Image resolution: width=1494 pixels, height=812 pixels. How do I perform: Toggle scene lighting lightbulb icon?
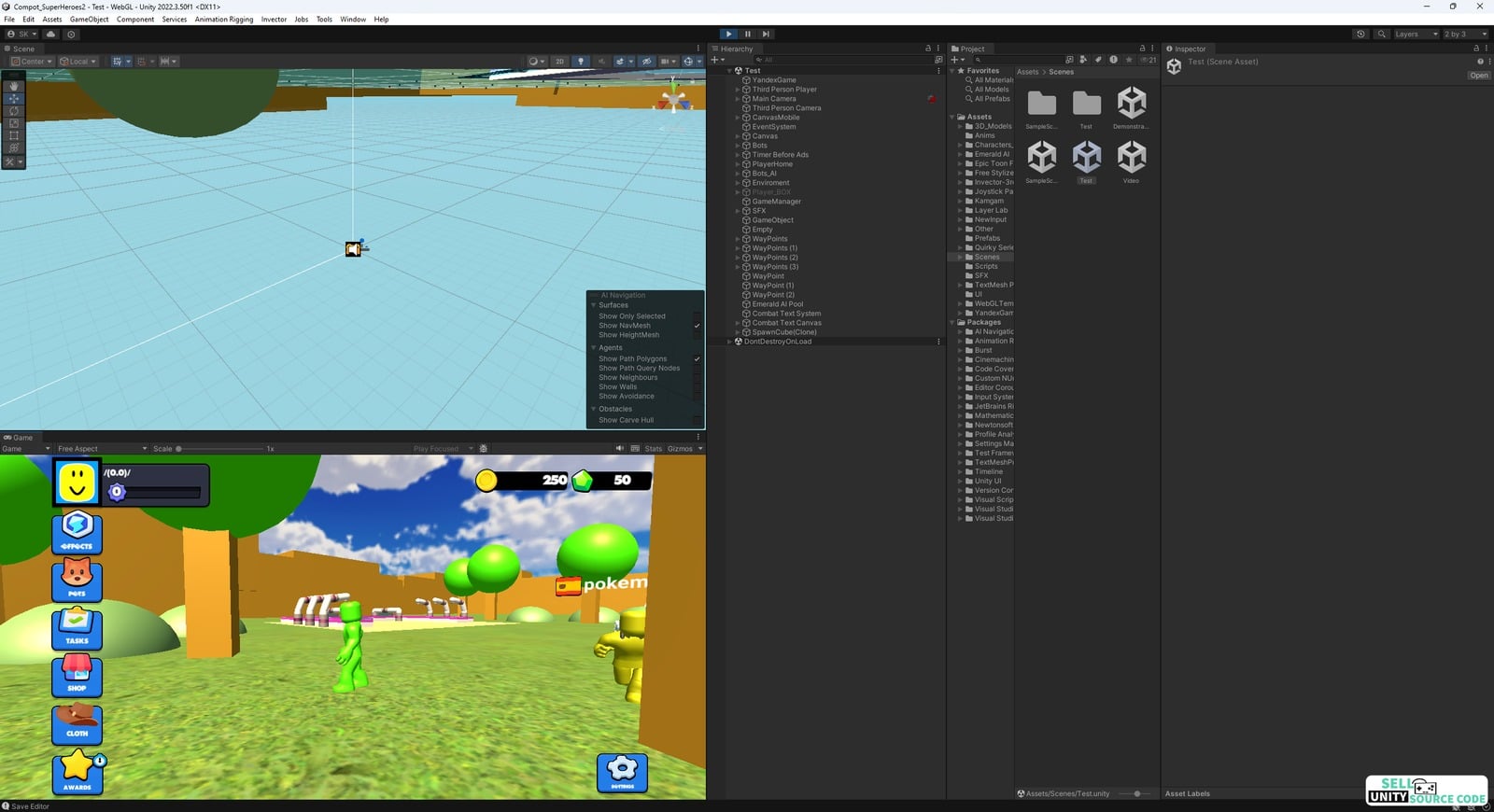[x=581, y=62]
